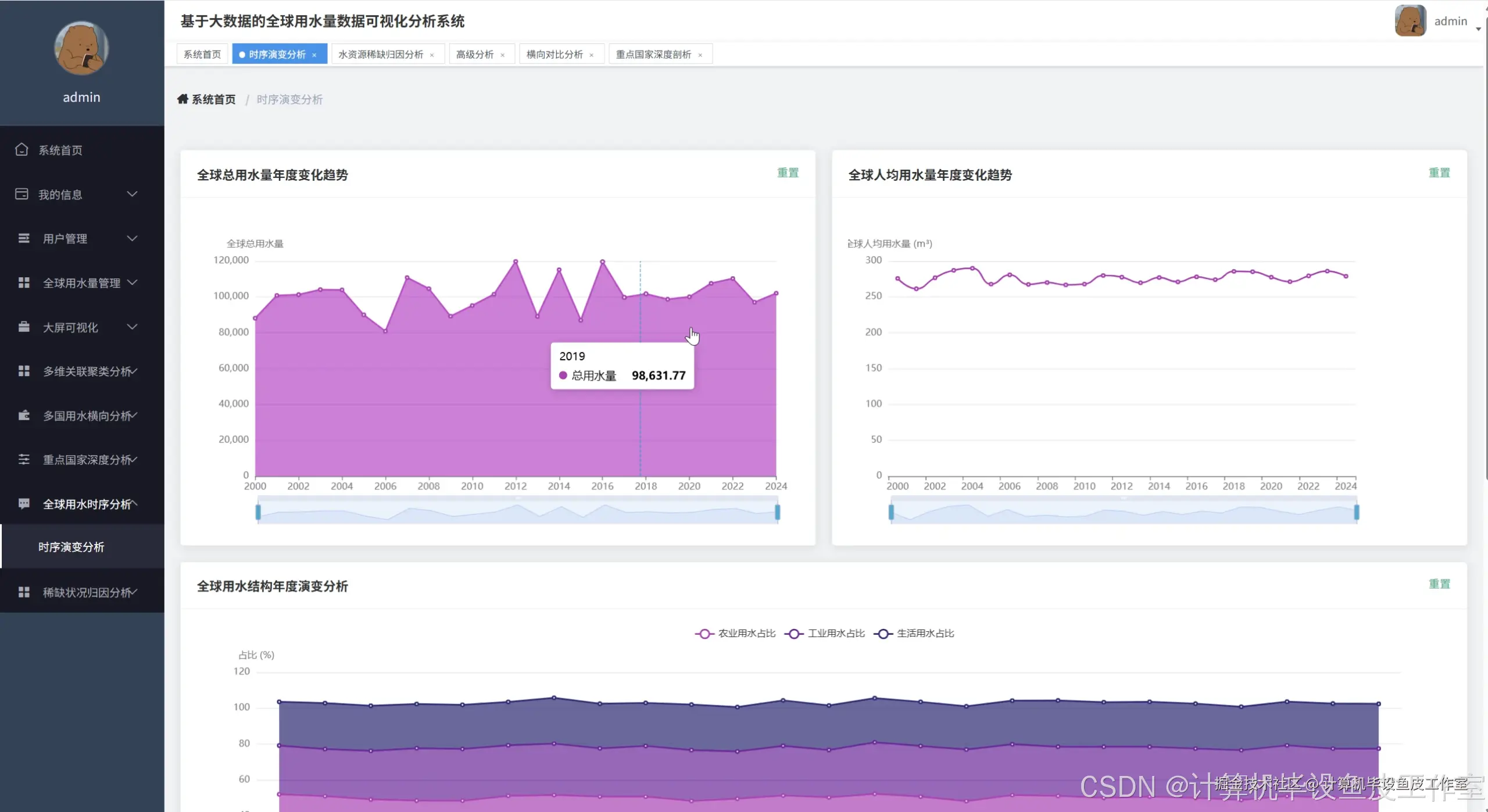Reset the 全球总用水量年度变化趋势 chart
This screenshot has width=1488, height=812.
click(788, 173)
